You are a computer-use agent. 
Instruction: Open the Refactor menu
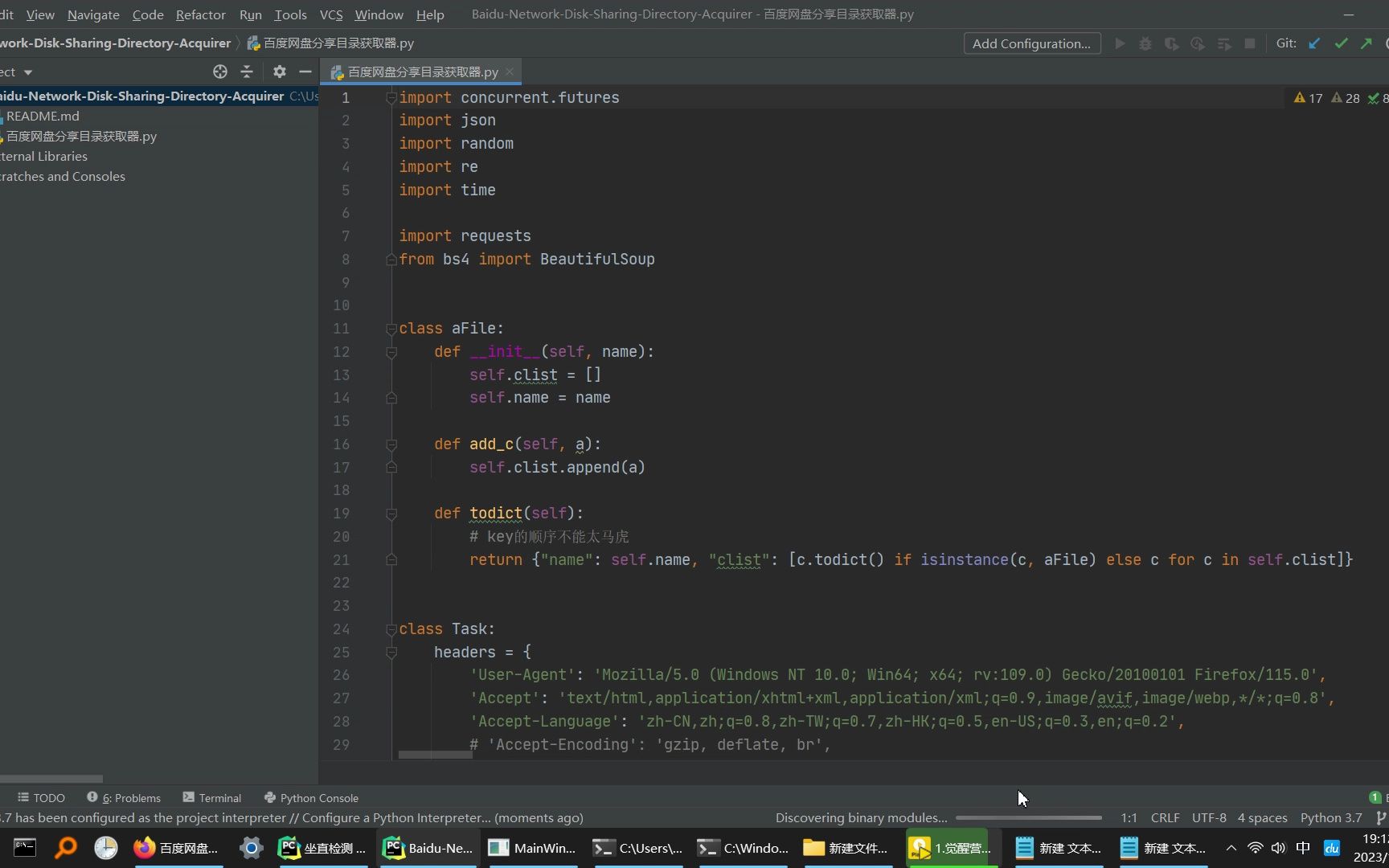coord(201,14)
